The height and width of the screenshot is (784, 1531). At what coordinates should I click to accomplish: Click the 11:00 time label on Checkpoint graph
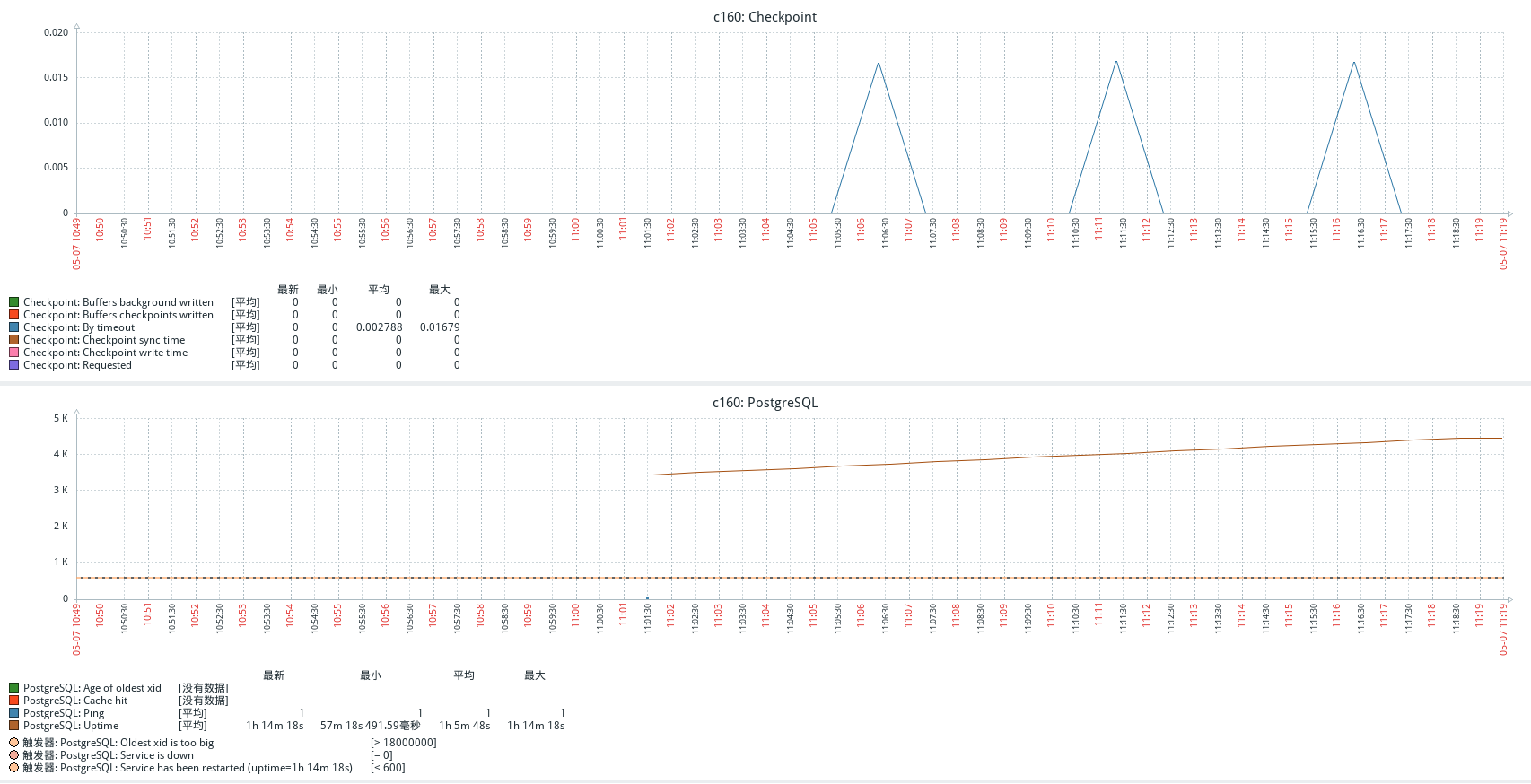point(575,230)
